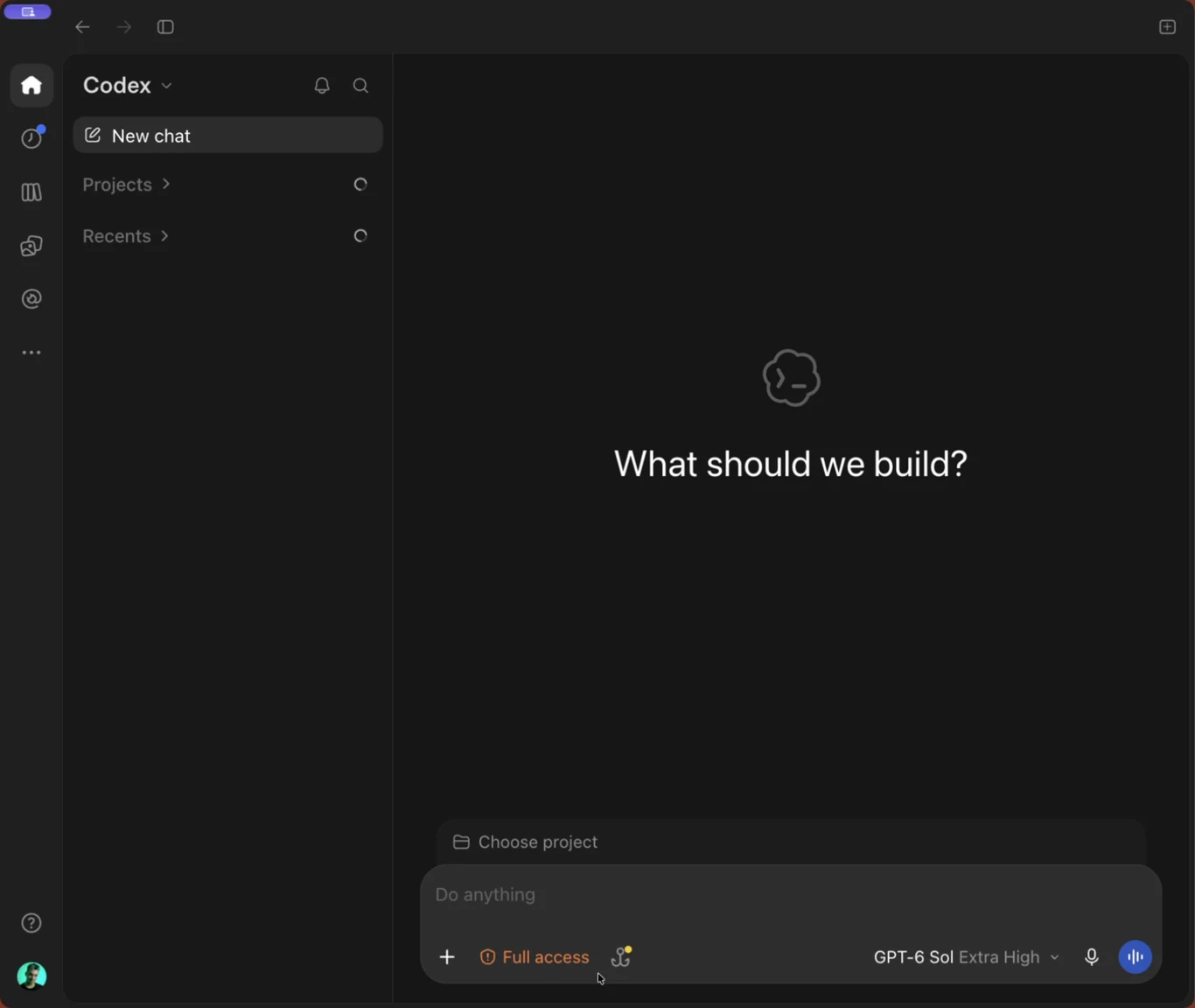
Task: Open the GPT-6 Sol Extra High model dropdown
Action: [967, 957]
